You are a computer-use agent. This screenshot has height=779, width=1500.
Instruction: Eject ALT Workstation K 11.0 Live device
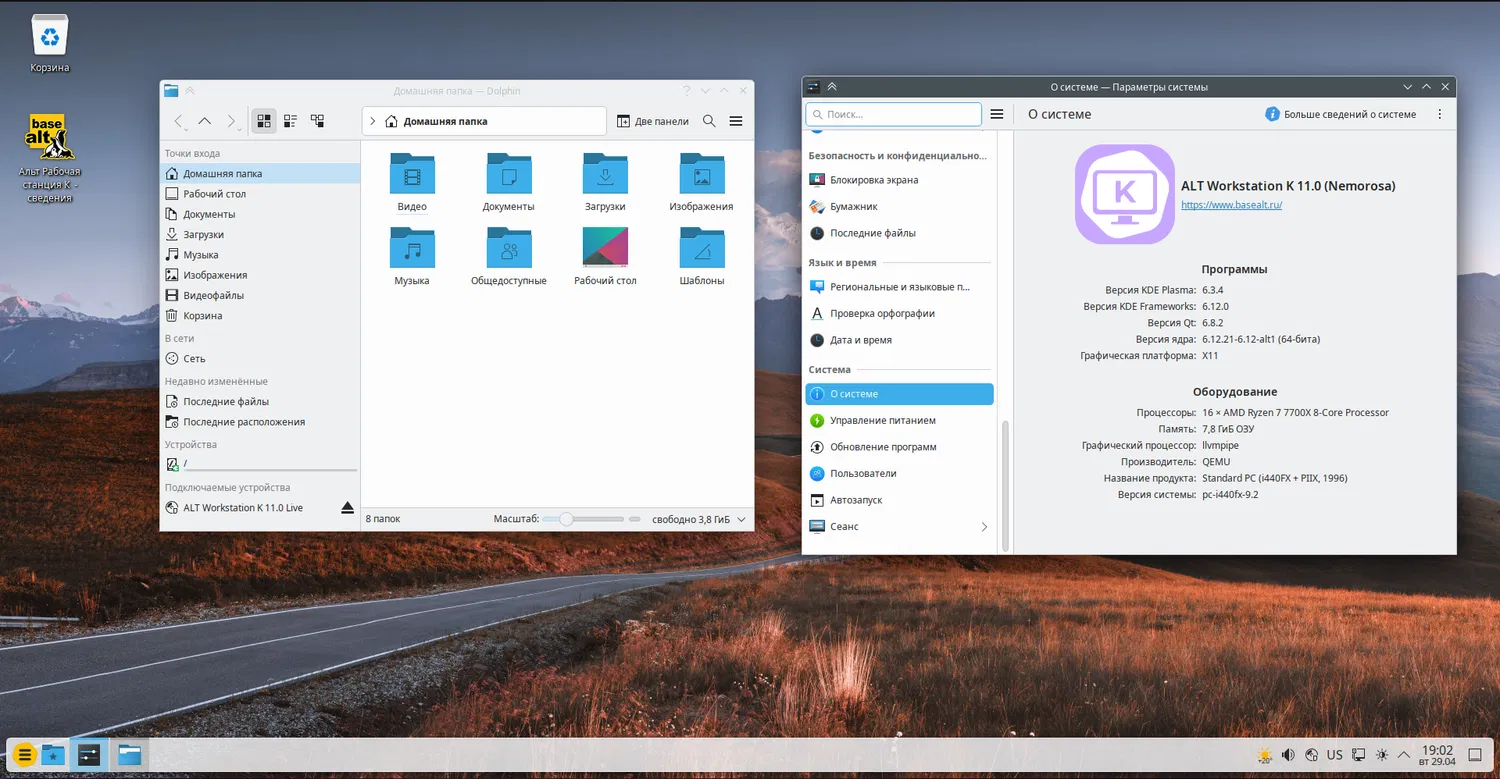pyautogui.click(x=347, y=508)
